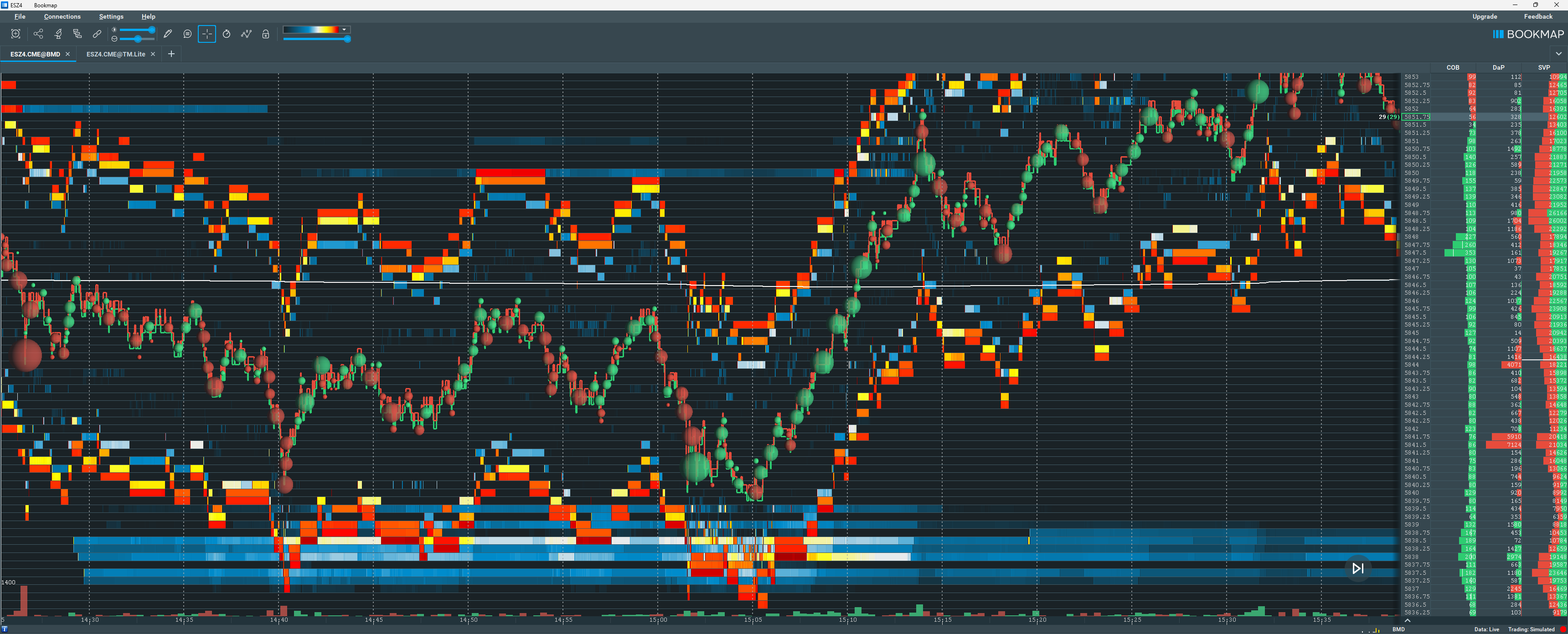Click the line chart indicators icon
Viewport: 1568px width, 634px height.
pos(246,34)
